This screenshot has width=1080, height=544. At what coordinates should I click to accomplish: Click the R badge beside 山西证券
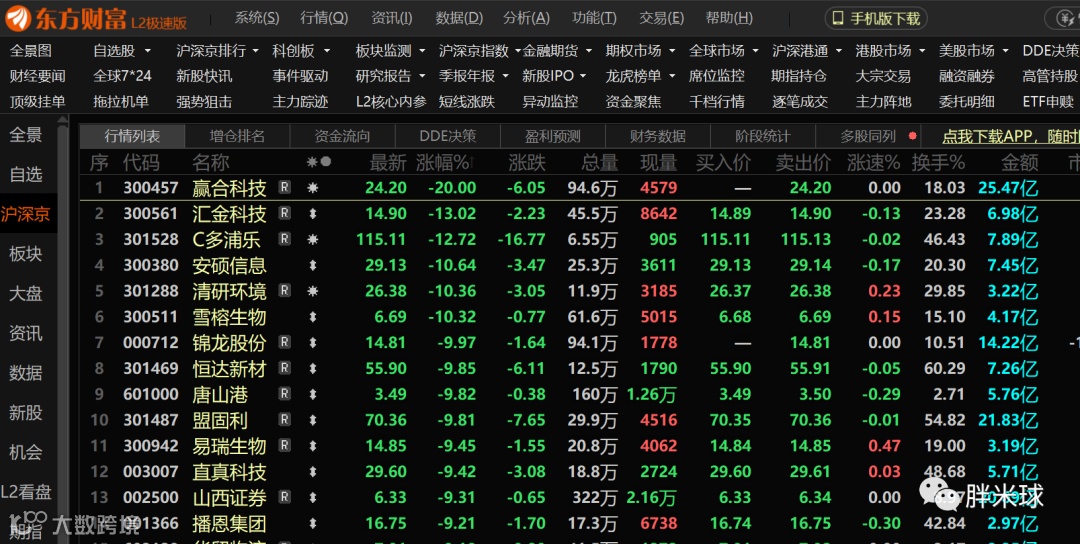284,497
